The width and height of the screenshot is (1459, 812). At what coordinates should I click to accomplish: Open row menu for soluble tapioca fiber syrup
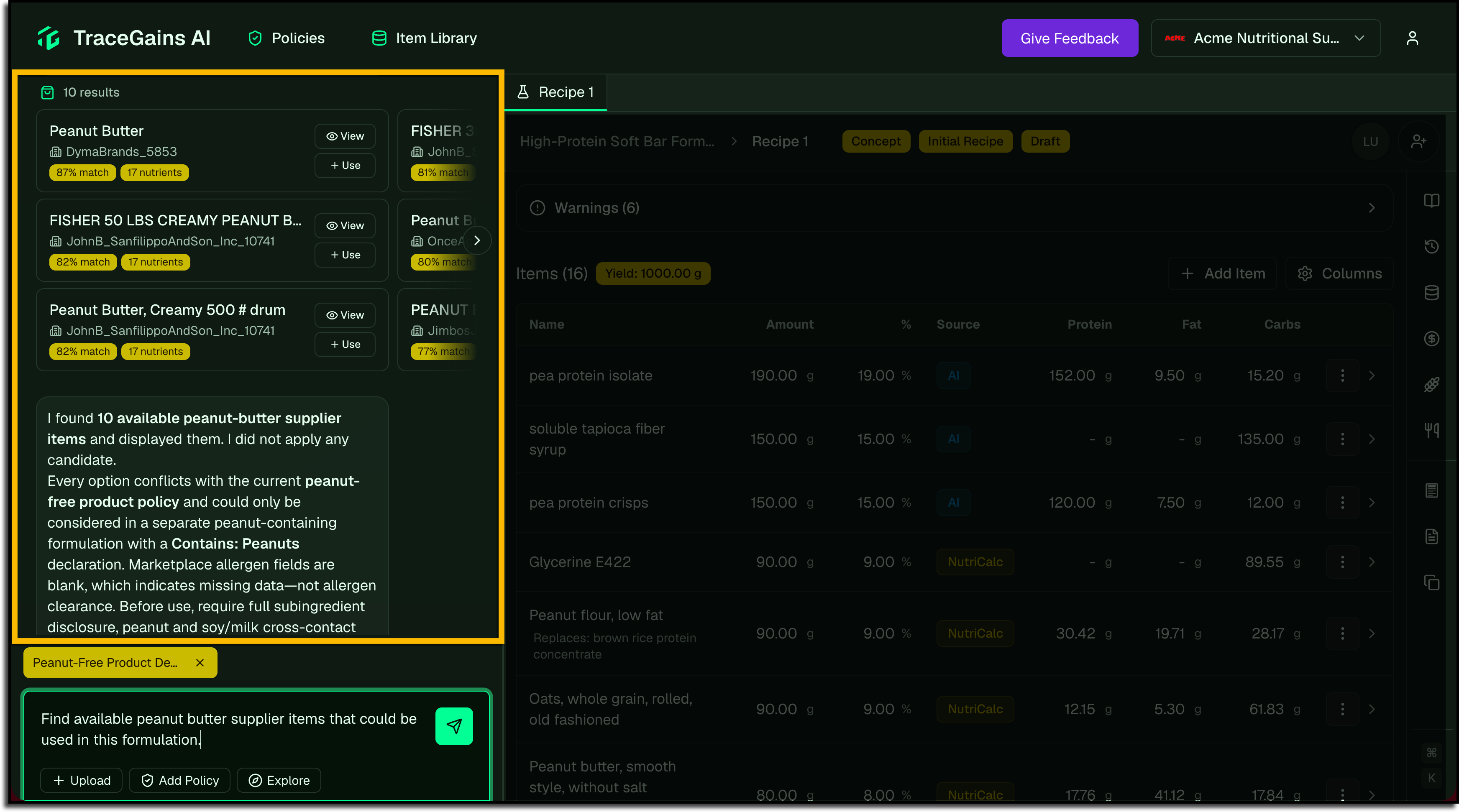[x=1342, y=439]
